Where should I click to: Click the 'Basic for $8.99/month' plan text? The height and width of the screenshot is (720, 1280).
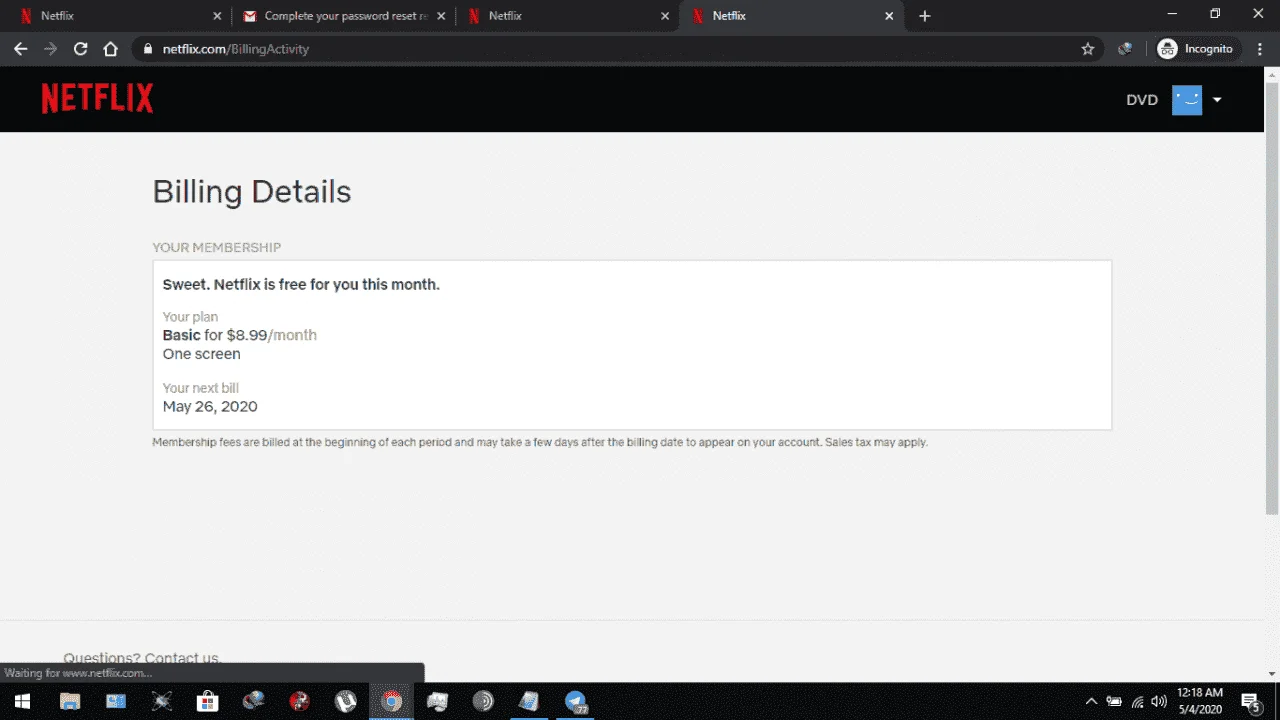pyautogui.click(x=240, y=335)
